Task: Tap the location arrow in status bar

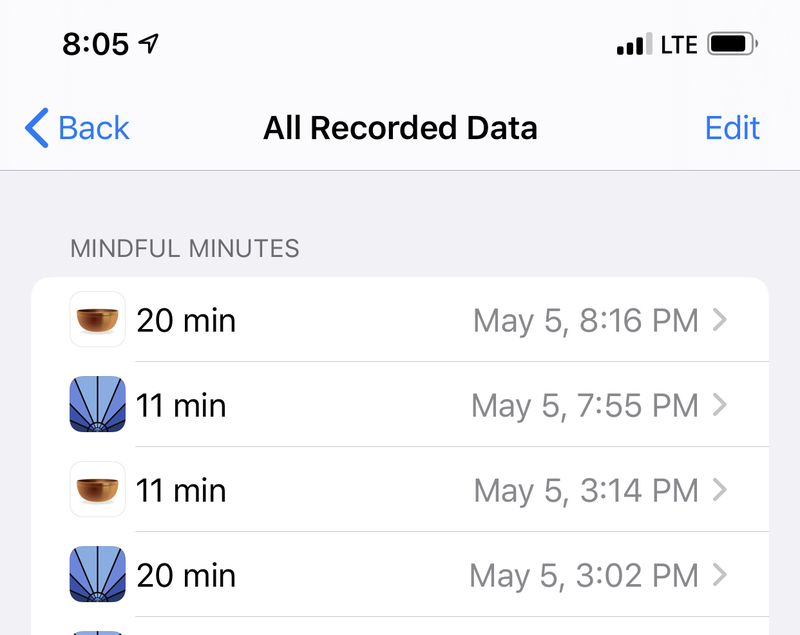Action: pyautogui.click(x=148, y=44)
